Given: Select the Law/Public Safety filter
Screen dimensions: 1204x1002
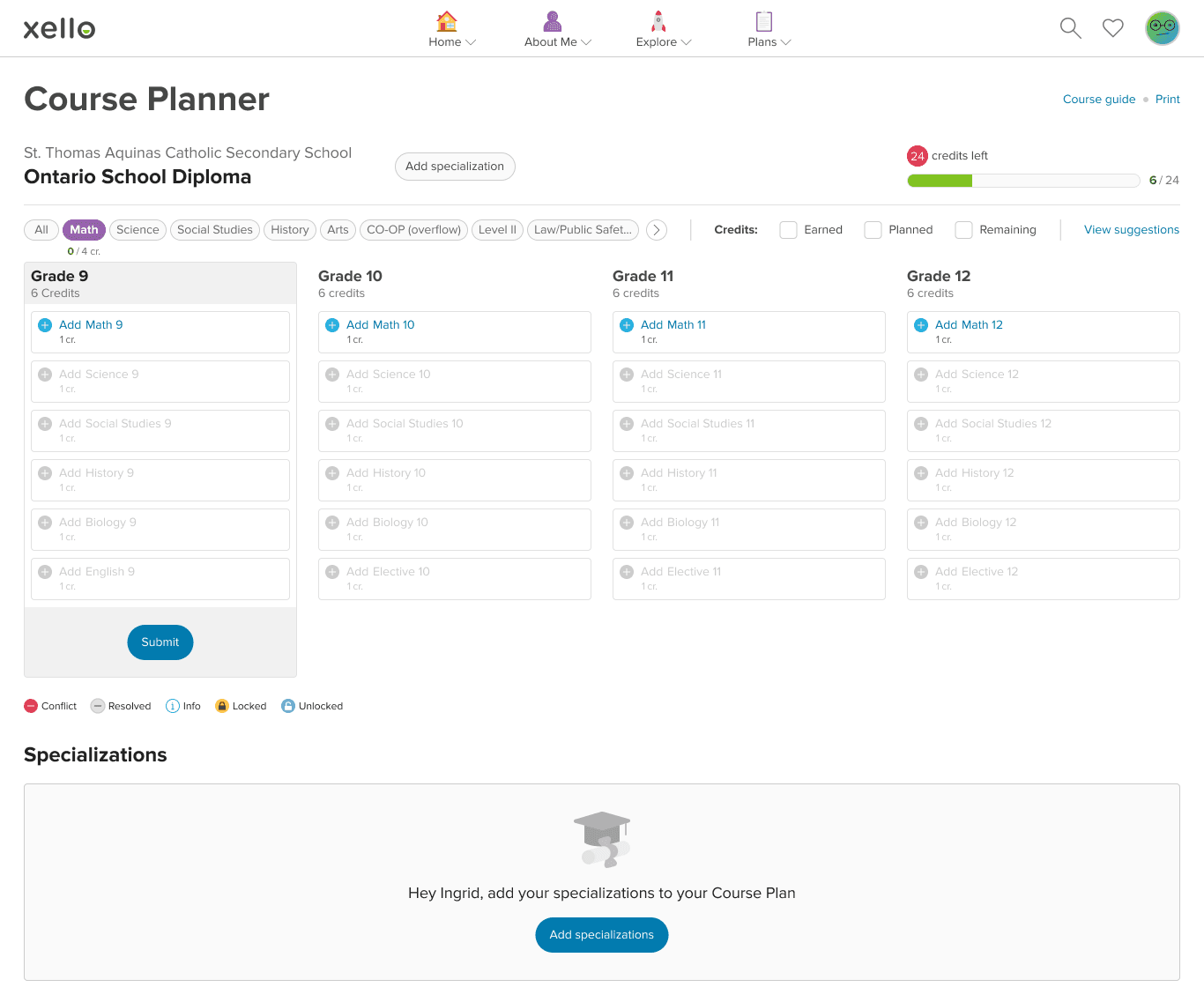Looking at the screenshot, I should (583, 230).
